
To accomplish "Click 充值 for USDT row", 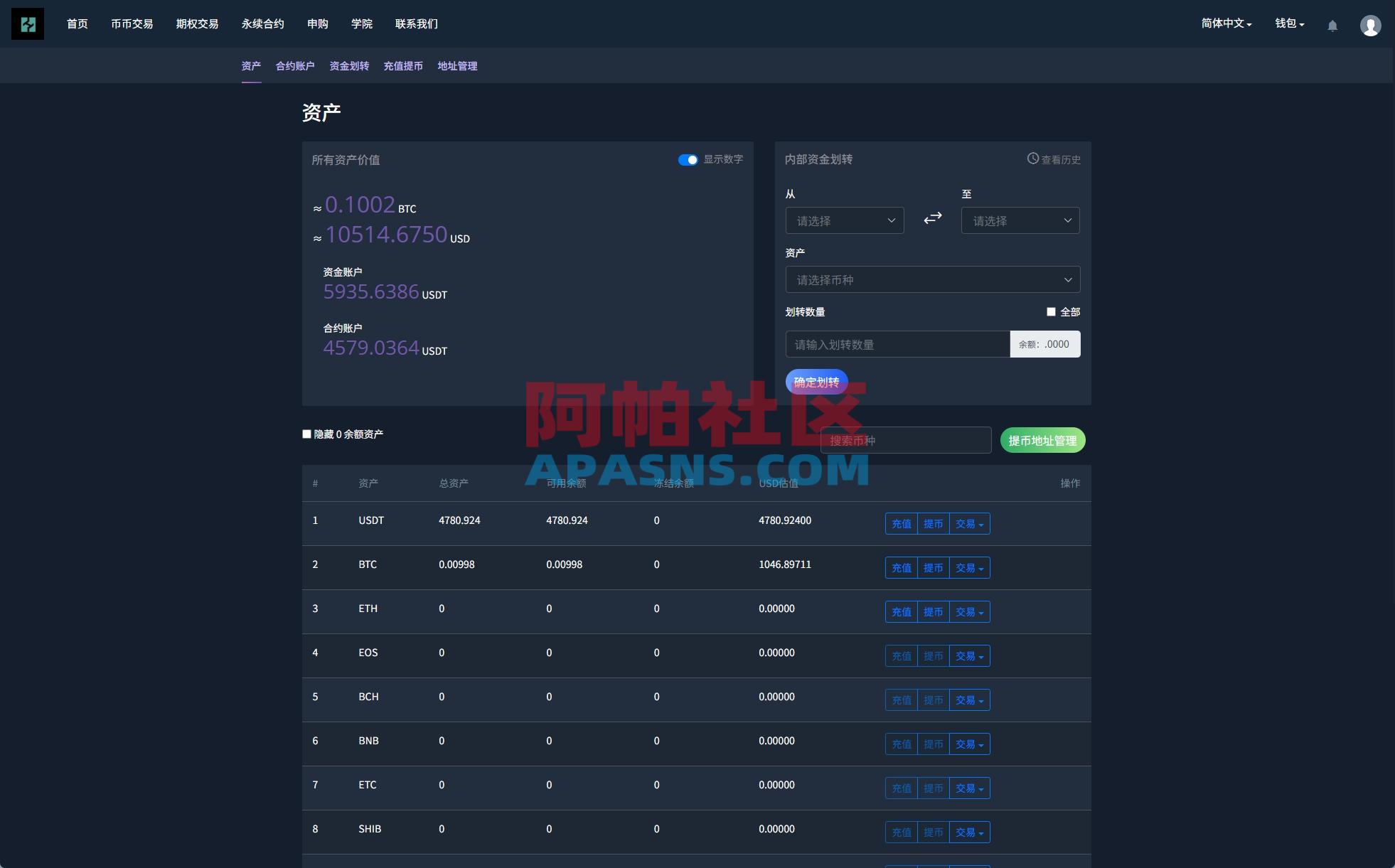I will pyautogui.click(x=902, y=523).
